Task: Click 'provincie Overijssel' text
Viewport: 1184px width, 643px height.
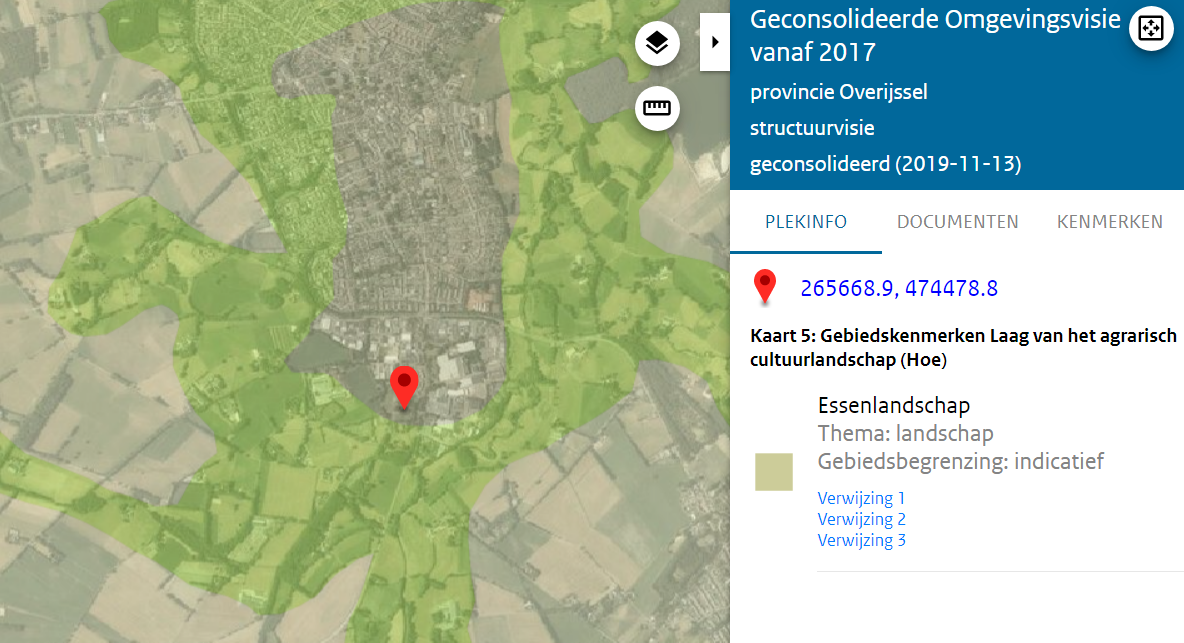Action: pos(839,92)
